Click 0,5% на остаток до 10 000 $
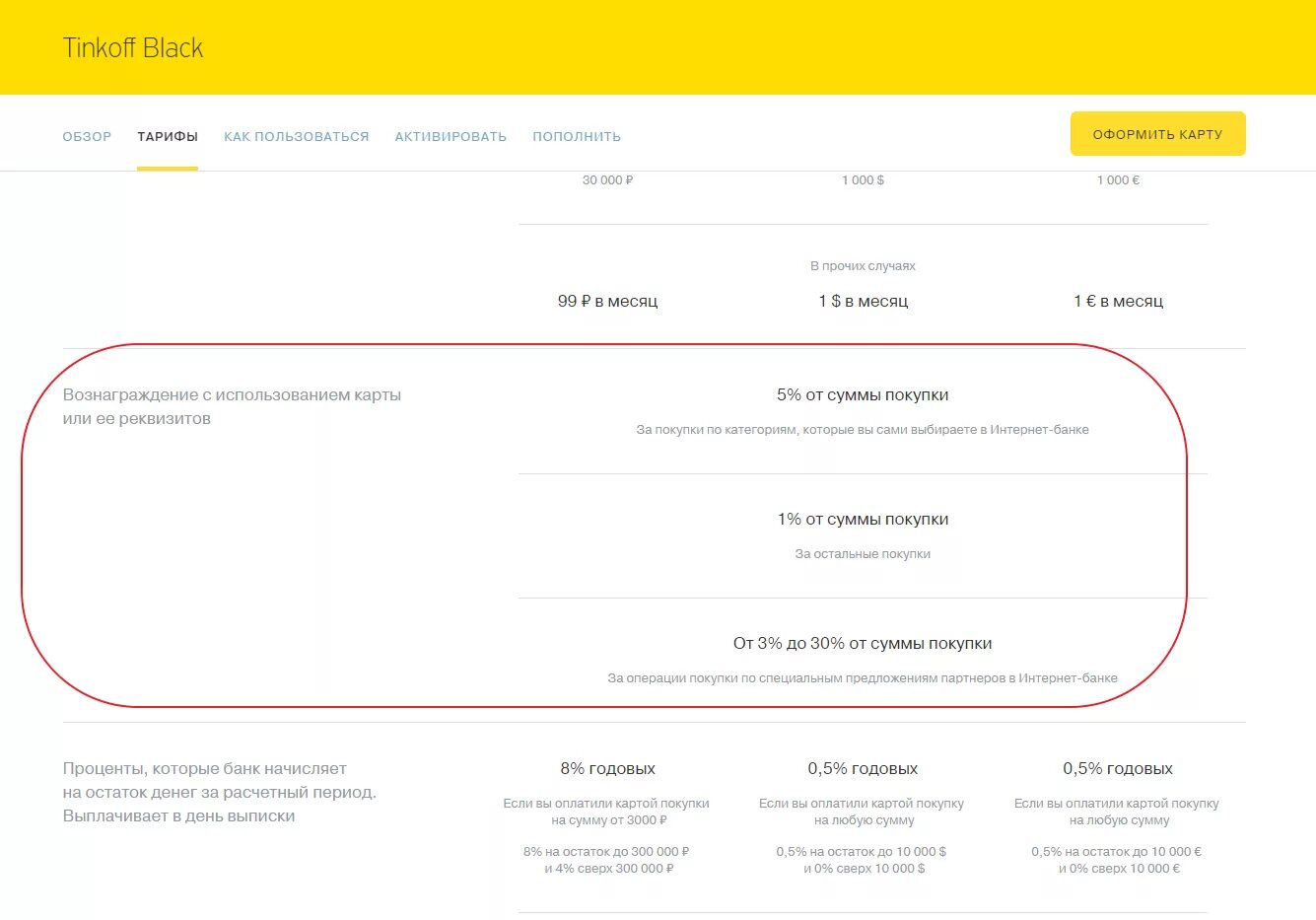The width and height of the screenshot is (1316, 920). pos(861,852)
